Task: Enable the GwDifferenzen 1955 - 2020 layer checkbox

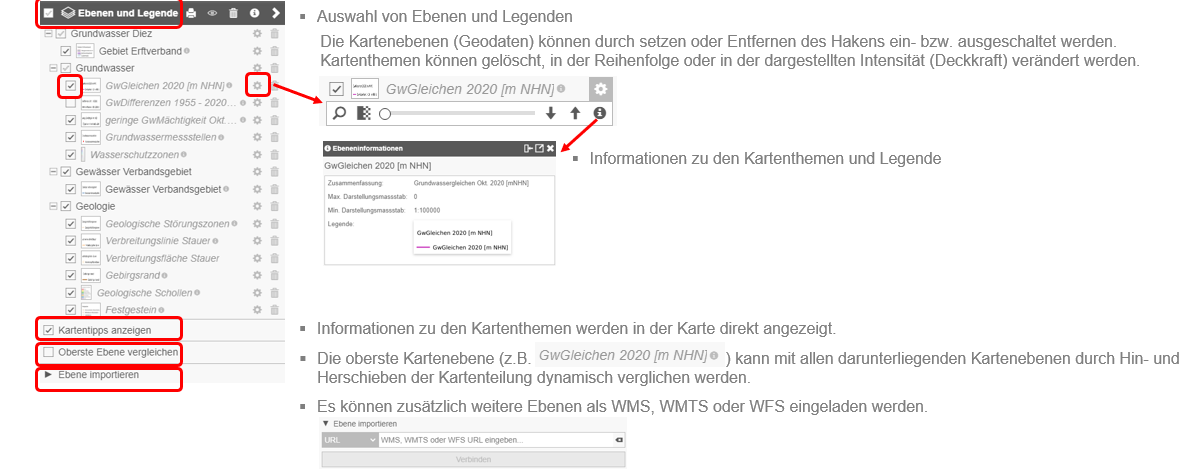Action: pos(71,103)
